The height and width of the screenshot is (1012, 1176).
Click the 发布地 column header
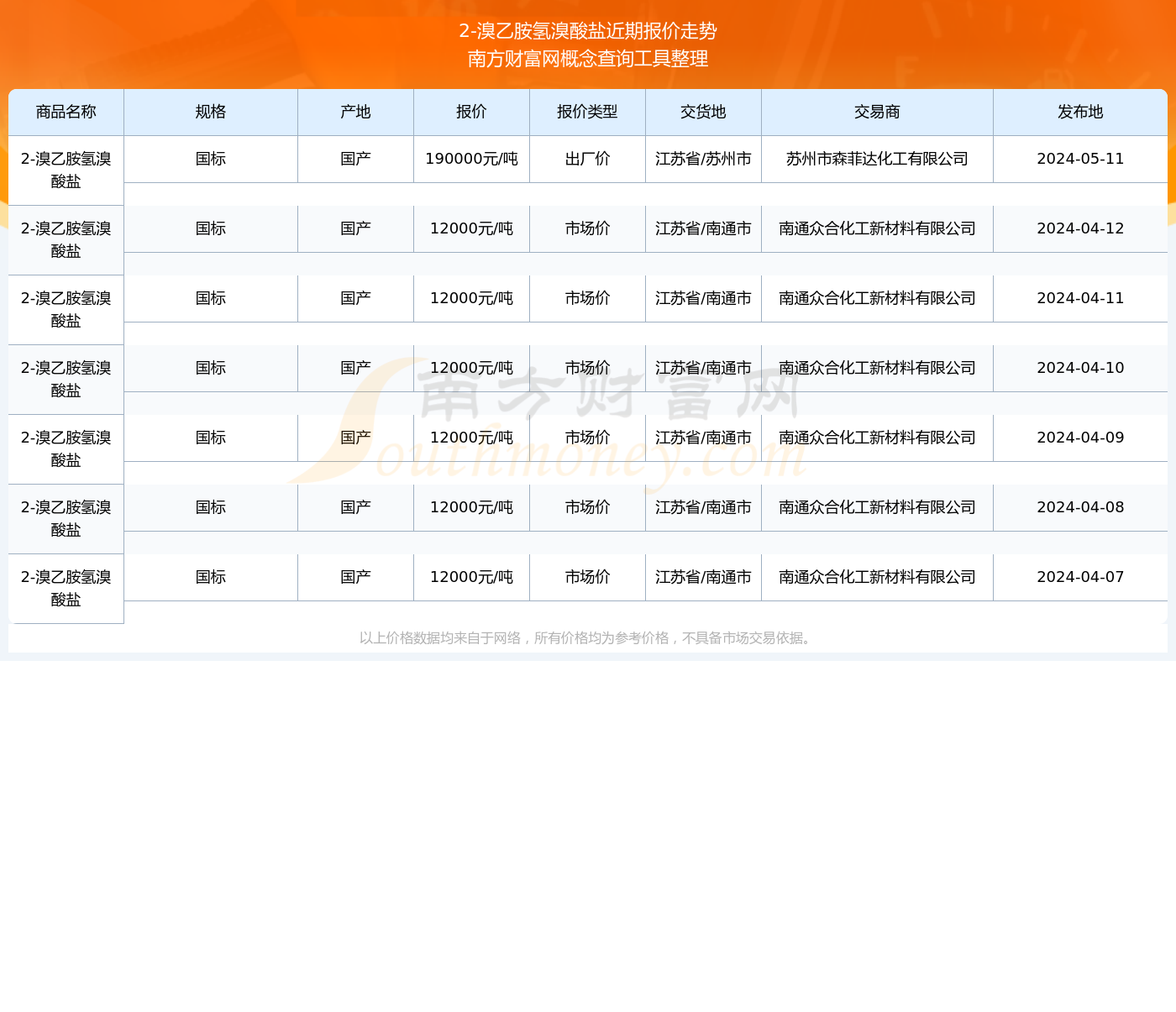pyautogui.click(x=1080, y=112)
